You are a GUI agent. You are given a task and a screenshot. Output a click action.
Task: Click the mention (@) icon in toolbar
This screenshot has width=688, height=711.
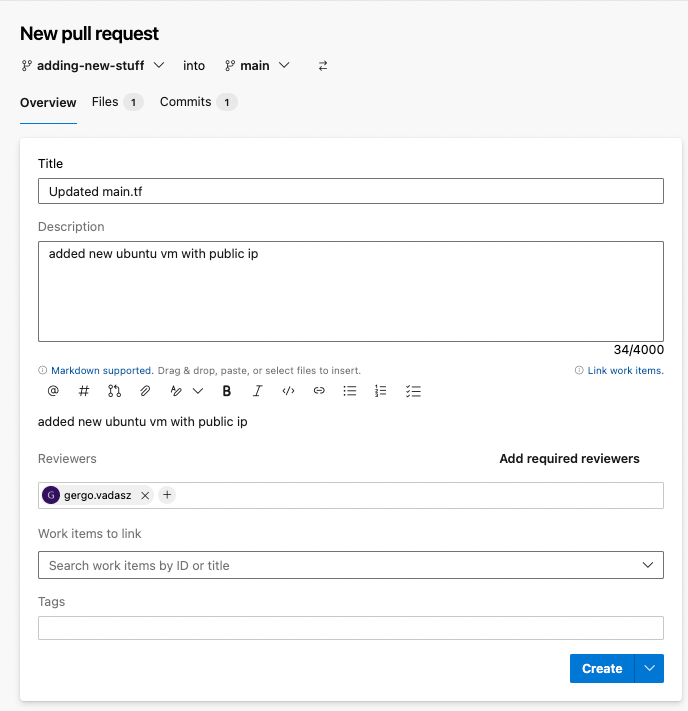tap(53, 391)
